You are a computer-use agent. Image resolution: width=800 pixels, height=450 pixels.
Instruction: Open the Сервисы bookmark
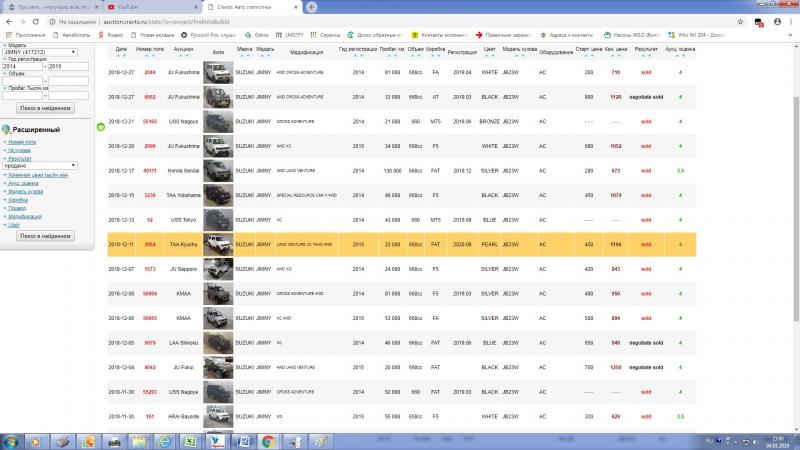pos(326,35)
